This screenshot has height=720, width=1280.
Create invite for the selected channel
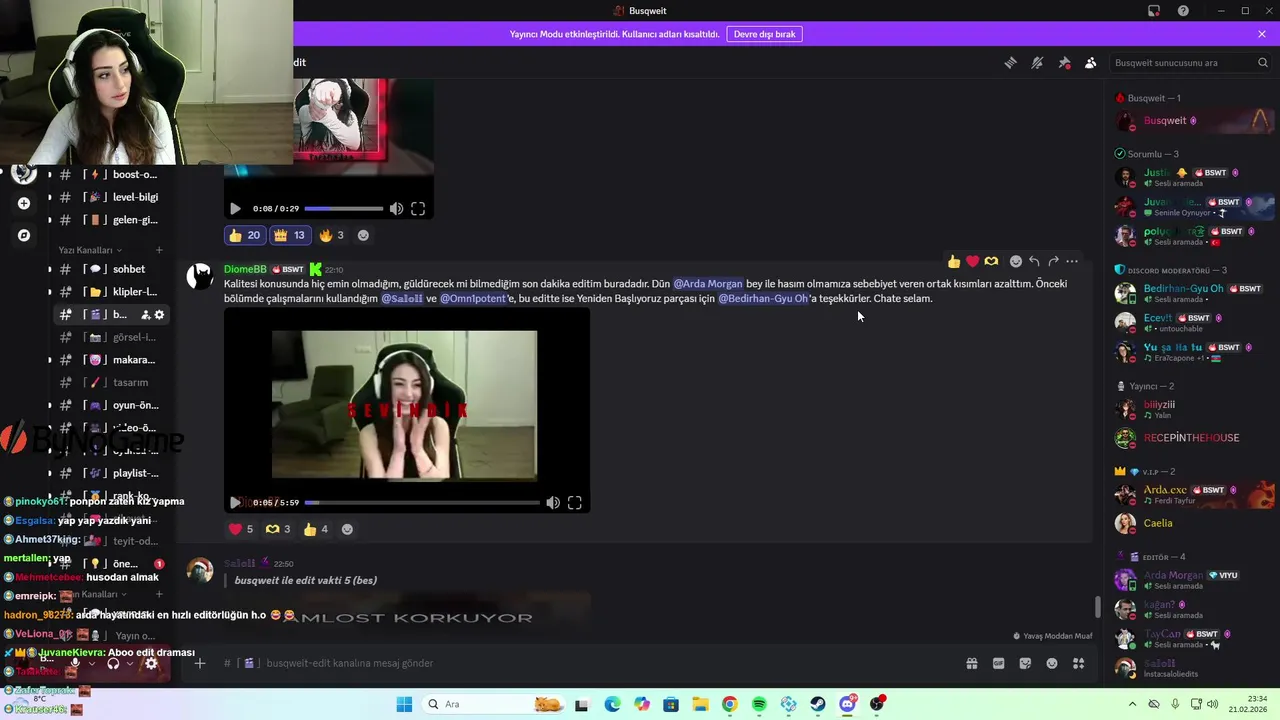(145, 314)
